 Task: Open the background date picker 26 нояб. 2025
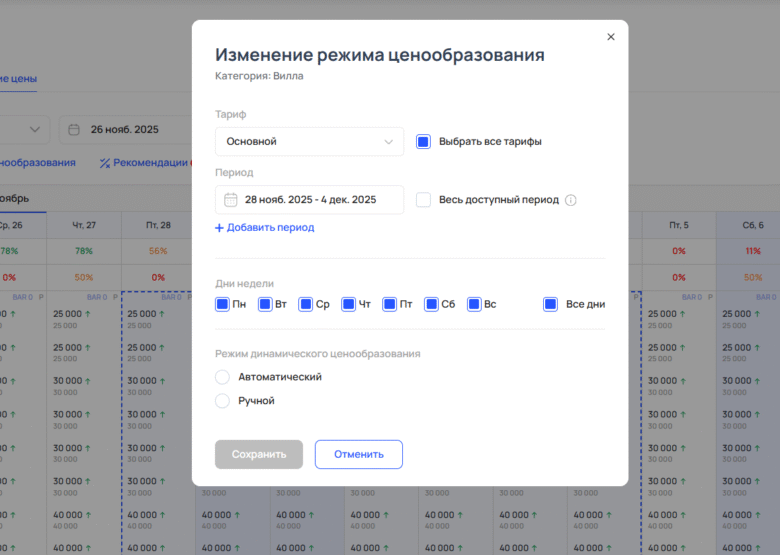click(125, 130)
